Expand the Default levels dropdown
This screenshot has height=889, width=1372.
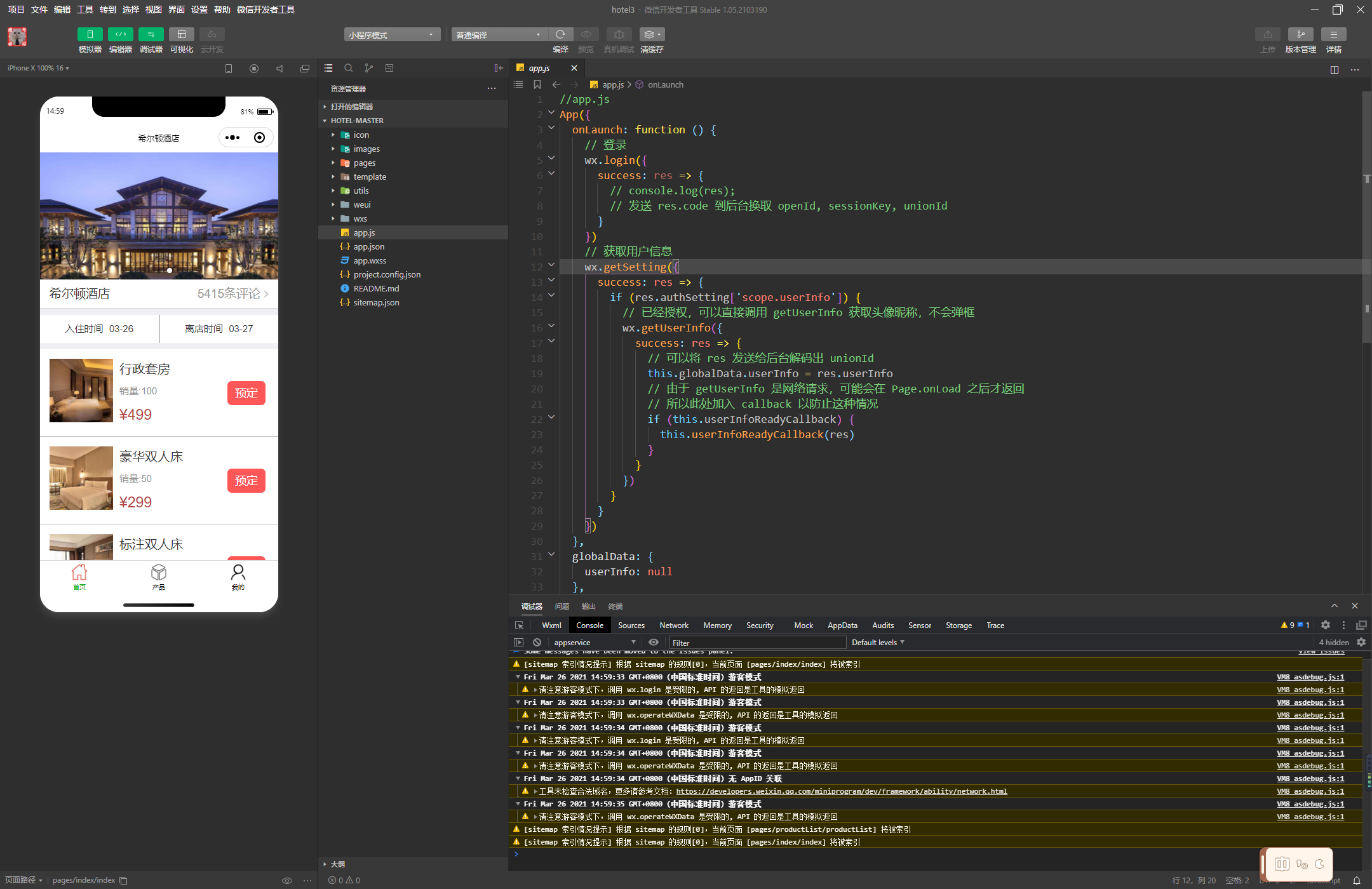(878, 642)
